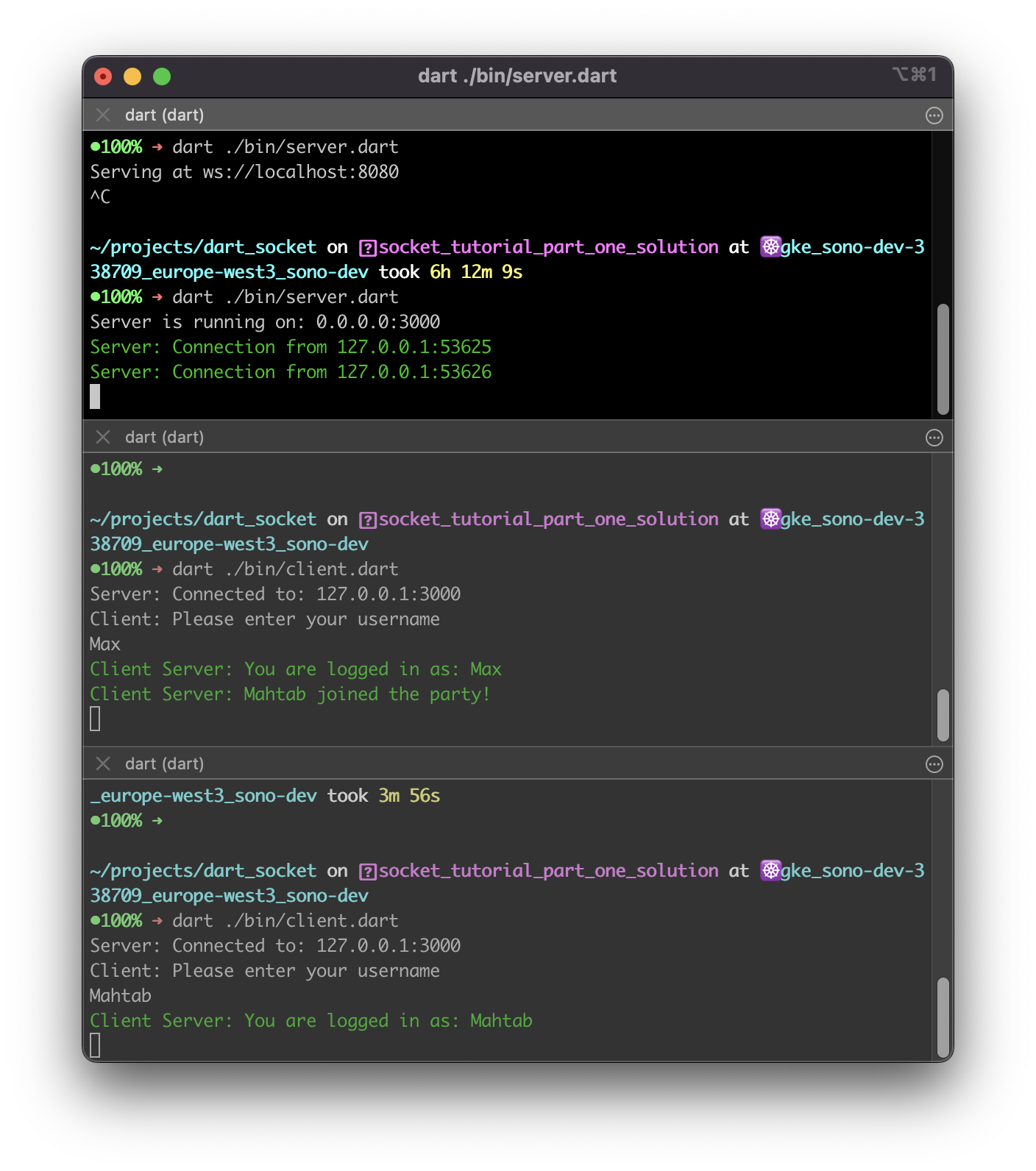Click the typed username 'Max'
1036x1171 pixels.
coord(105,644)
